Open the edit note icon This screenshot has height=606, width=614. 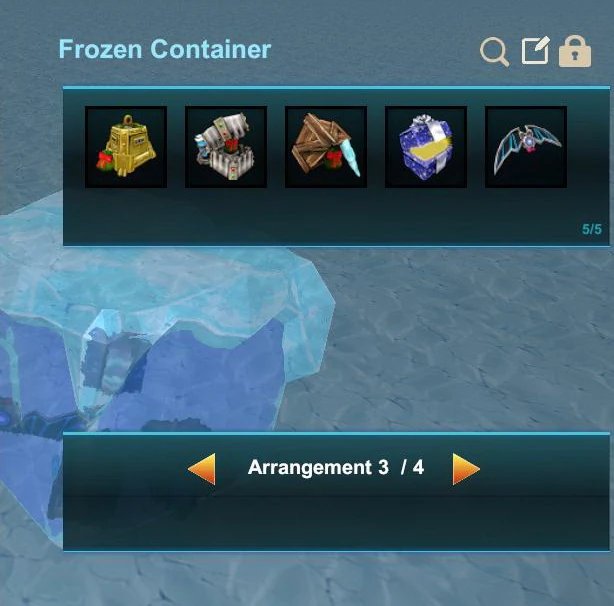536,50
